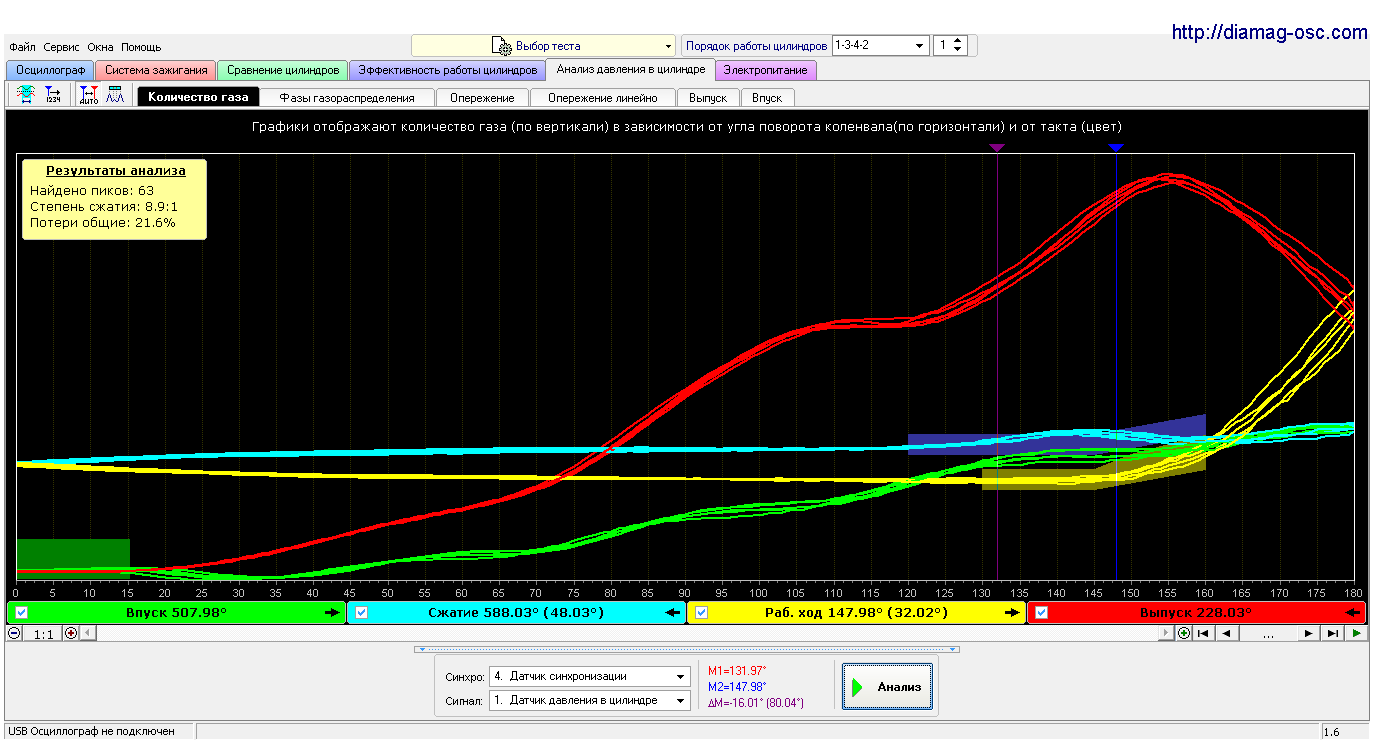Click the cylinder number spinner arrows
The image size is (1382, 744).
[958, 46]
